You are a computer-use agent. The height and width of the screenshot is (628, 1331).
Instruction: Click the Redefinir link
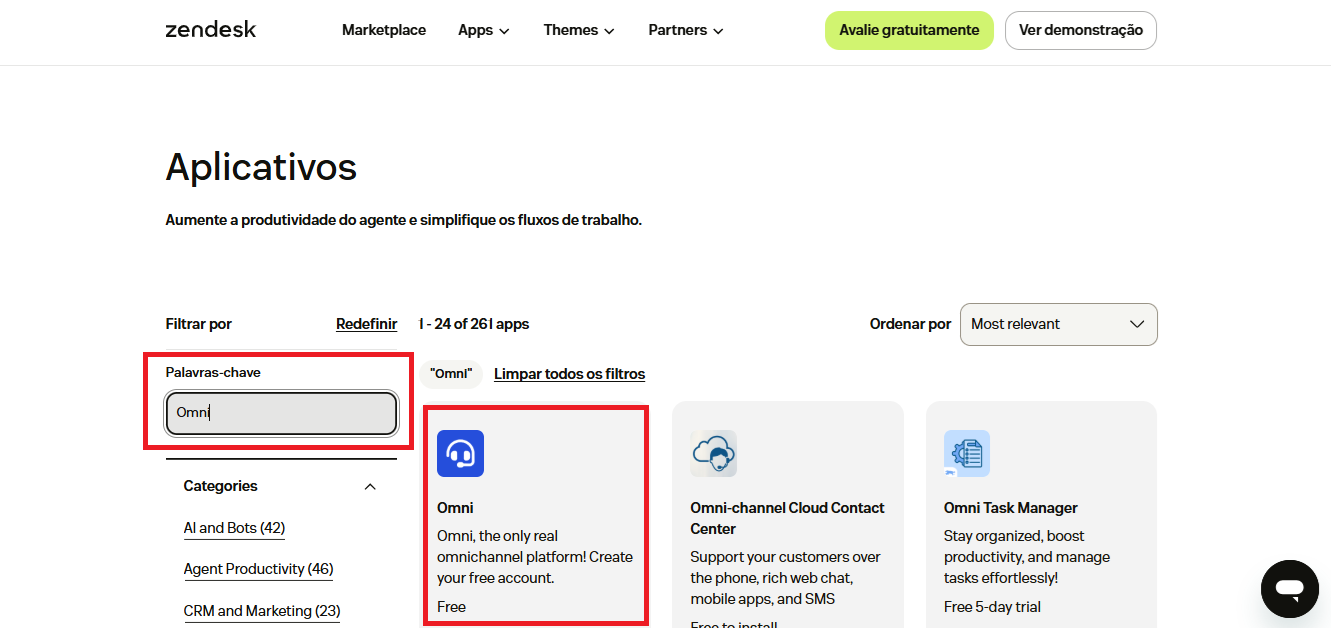click(366, 324)
